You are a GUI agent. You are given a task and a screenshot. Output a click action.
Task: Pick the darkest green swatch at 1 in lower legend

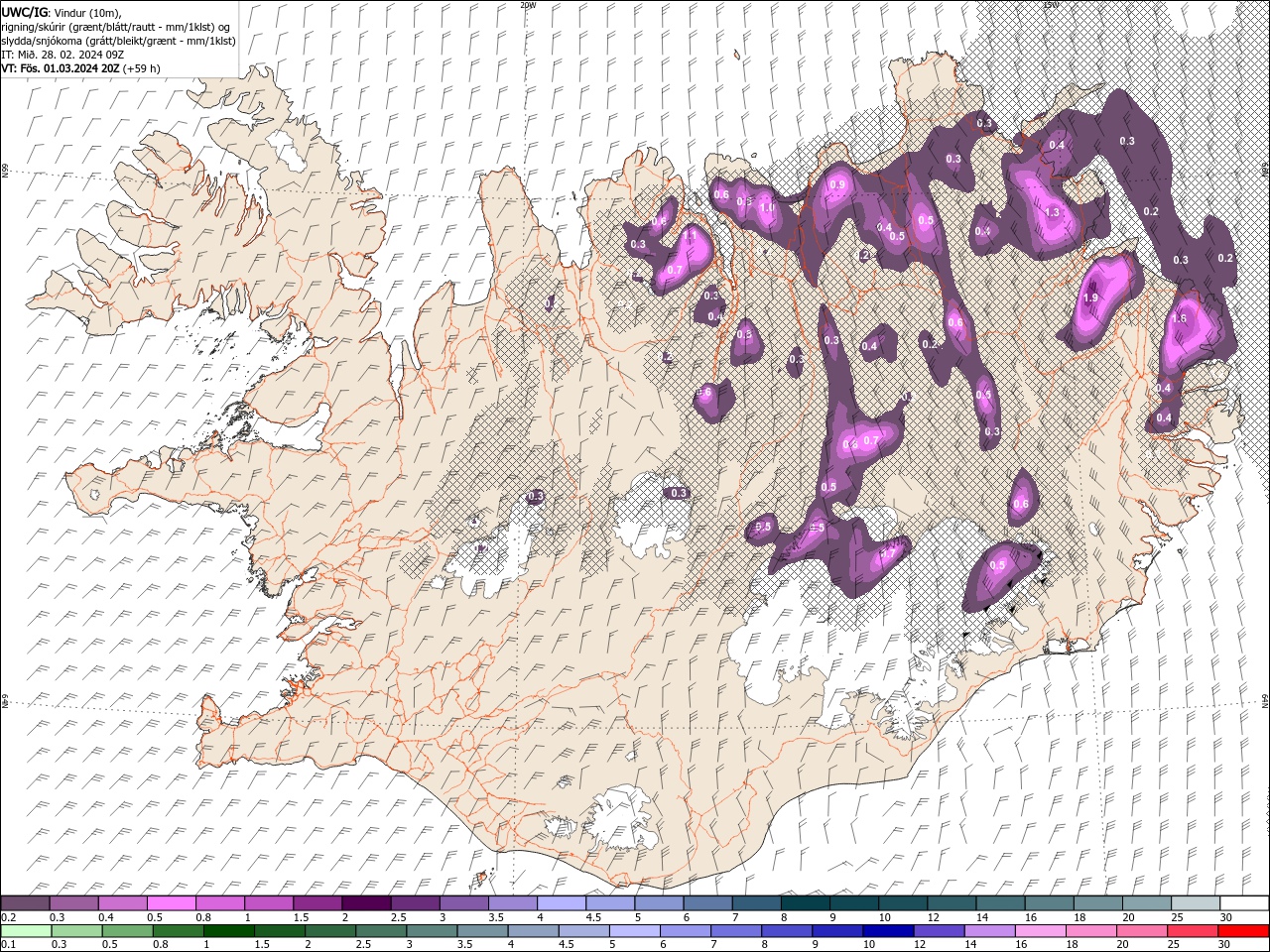[228, 931]
